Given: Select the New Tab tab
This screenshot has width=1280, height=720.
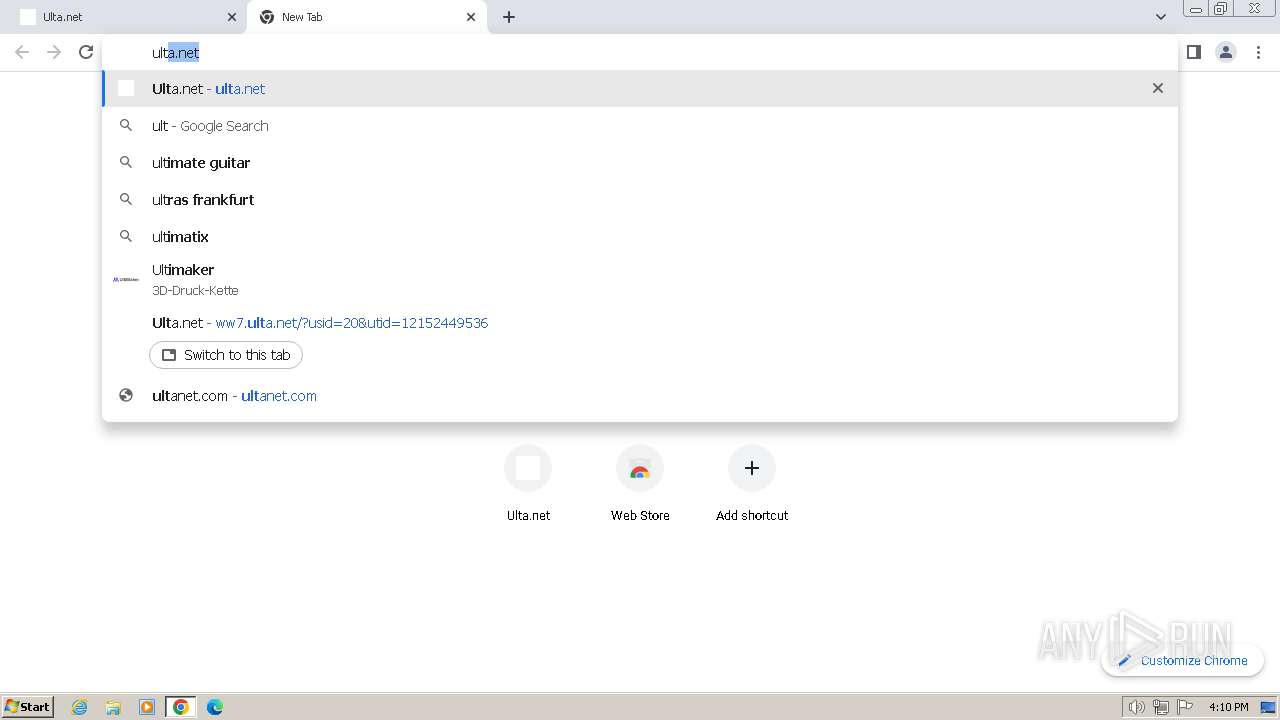Looking at the screenshot, I should coord(366,17).
